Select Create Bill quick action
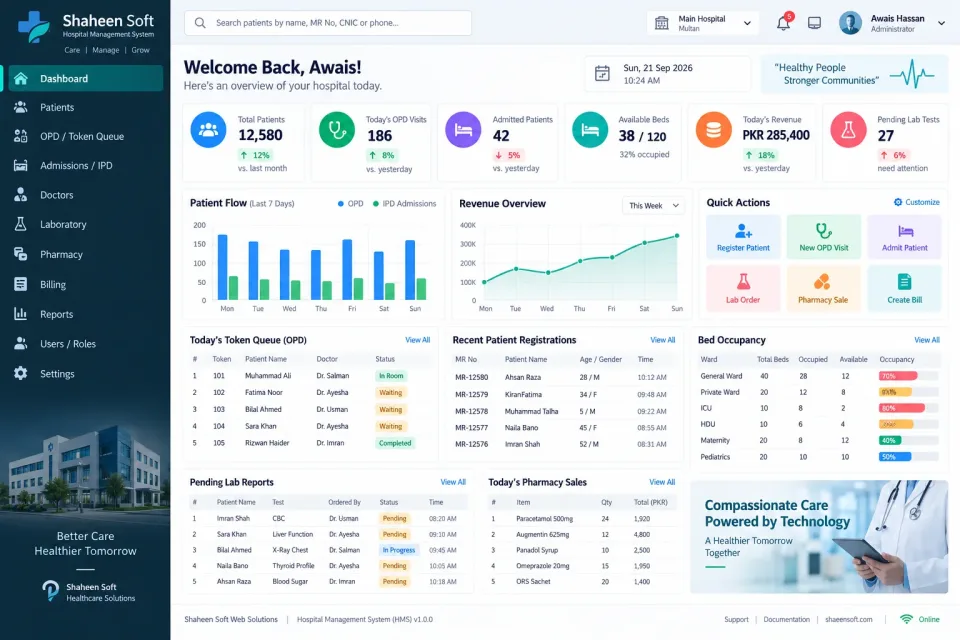This screenshot has height=640, width=960. click(x=905, y=288)
